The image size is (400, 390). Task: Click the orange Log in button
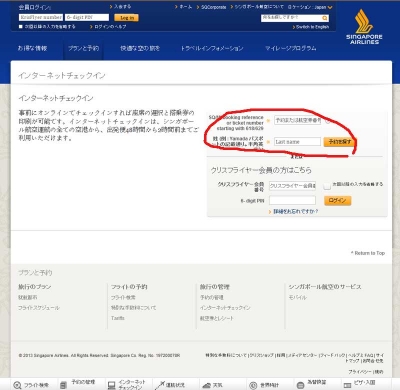coord(126,18)
